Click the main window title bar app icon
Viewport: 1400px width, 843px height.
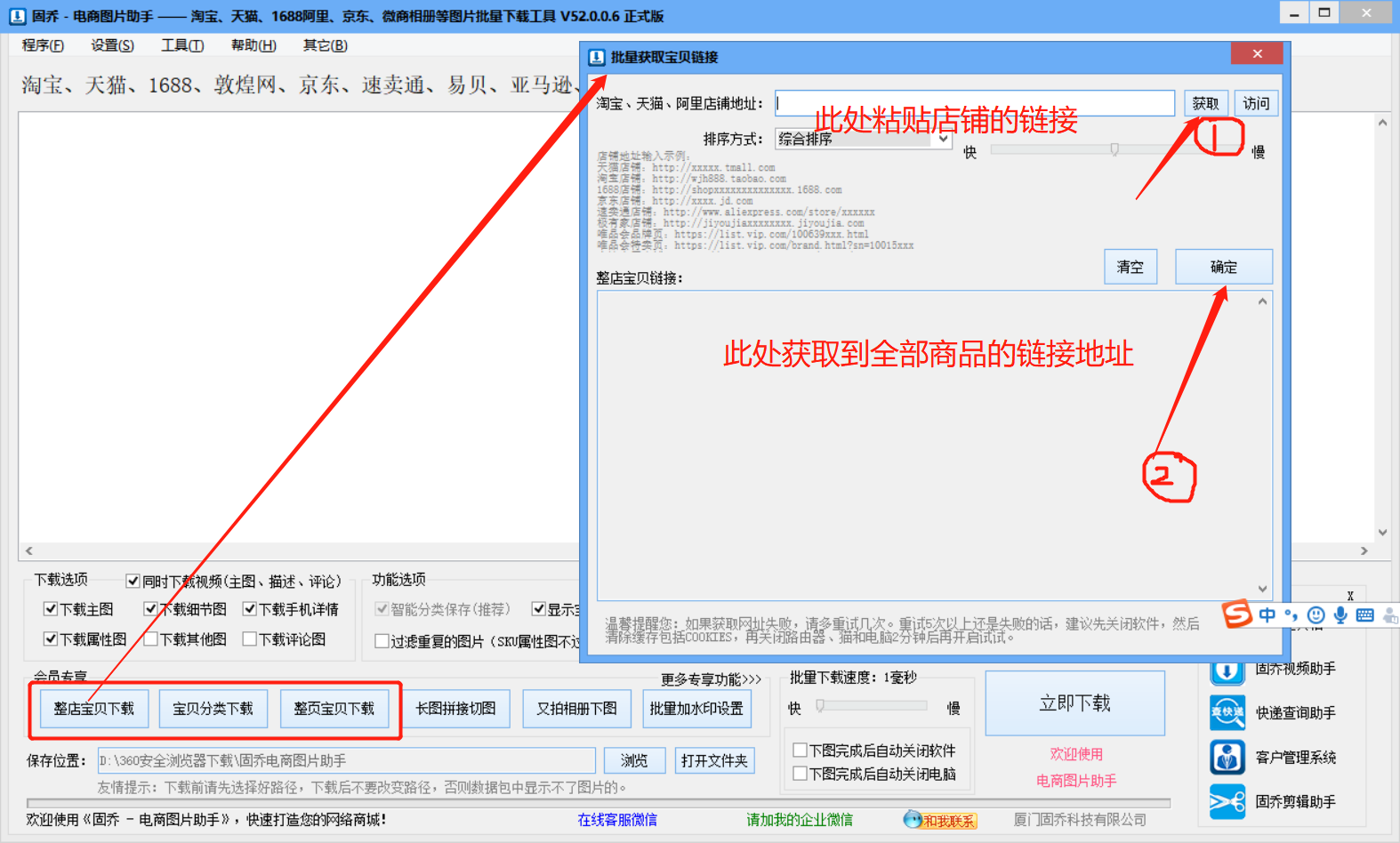(x=17, y=16)
